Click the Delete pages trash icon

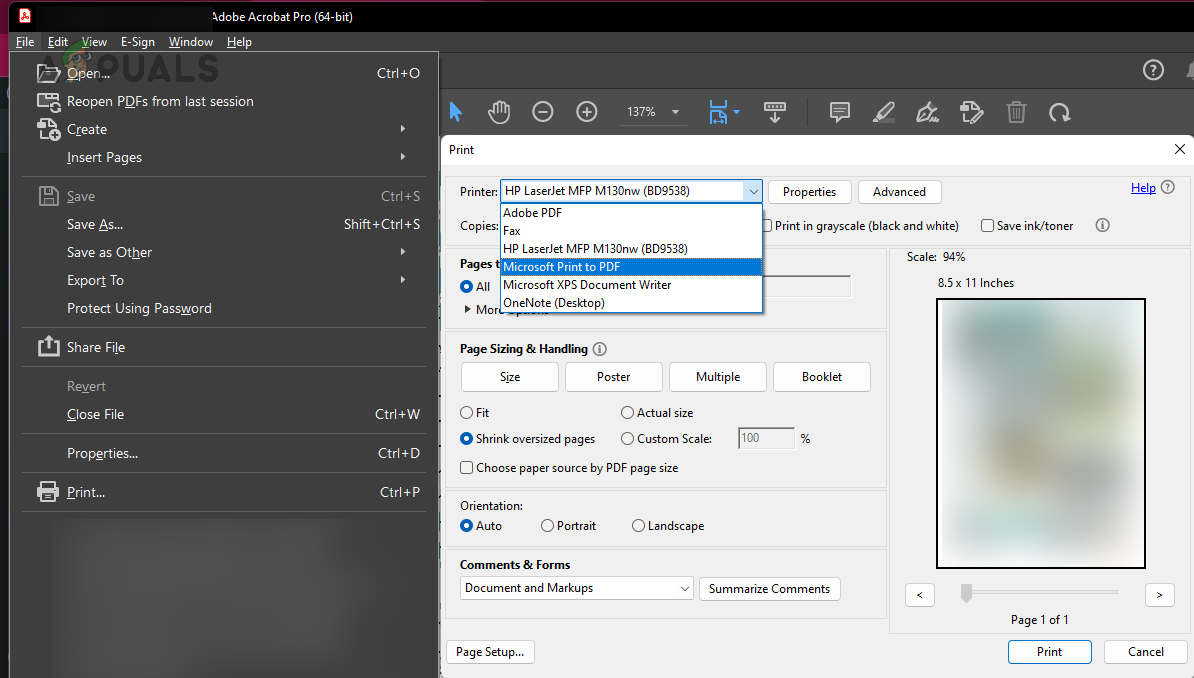click(x=1016, y=112)
